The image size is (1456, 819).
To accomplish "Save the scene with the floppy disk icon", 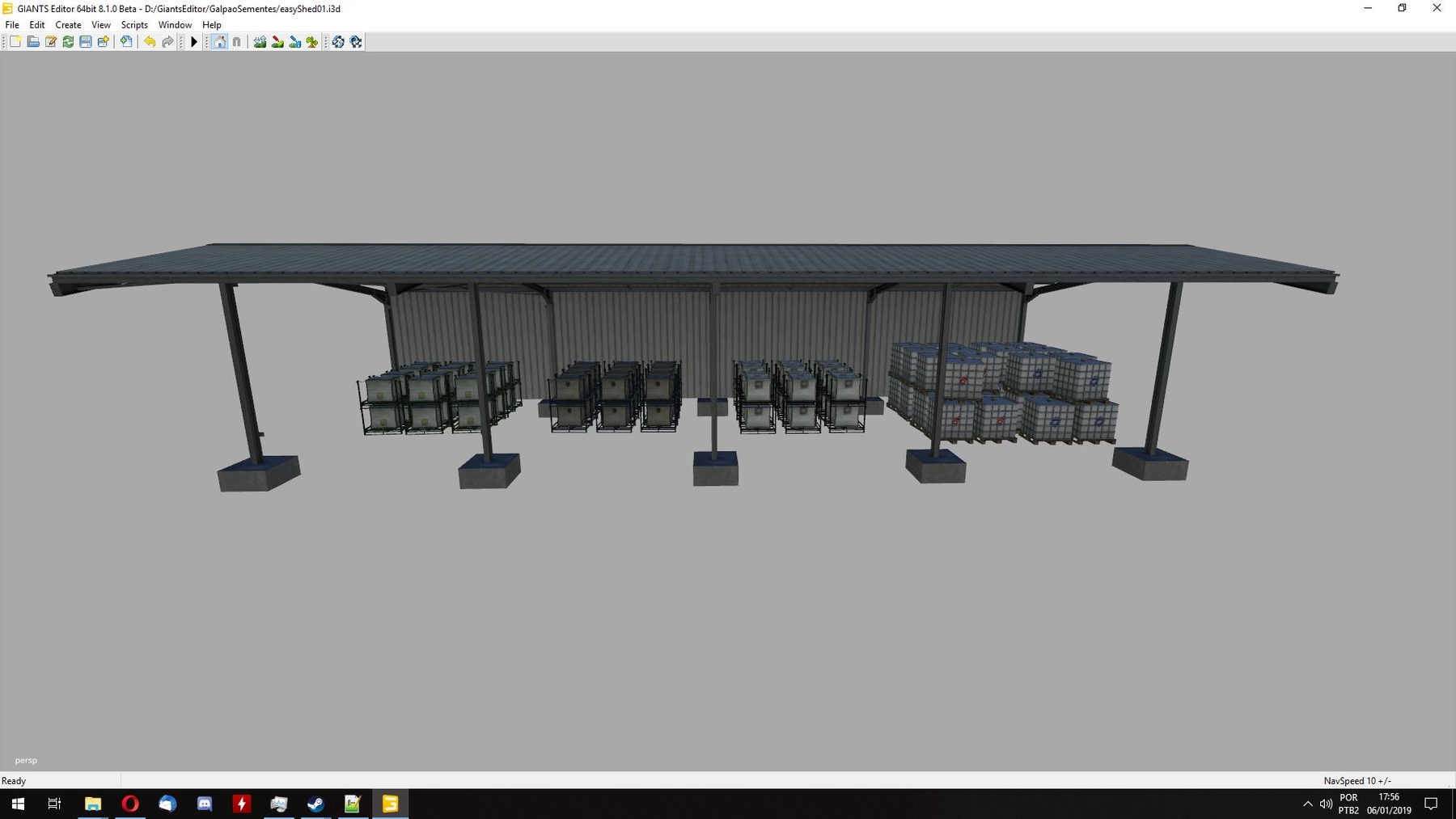I will pos(86,42).
